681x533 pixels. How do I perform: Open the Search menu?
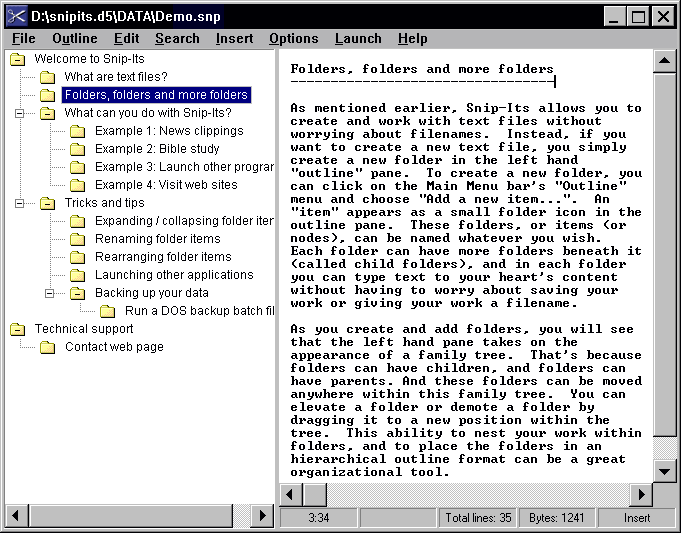point(177,39)
